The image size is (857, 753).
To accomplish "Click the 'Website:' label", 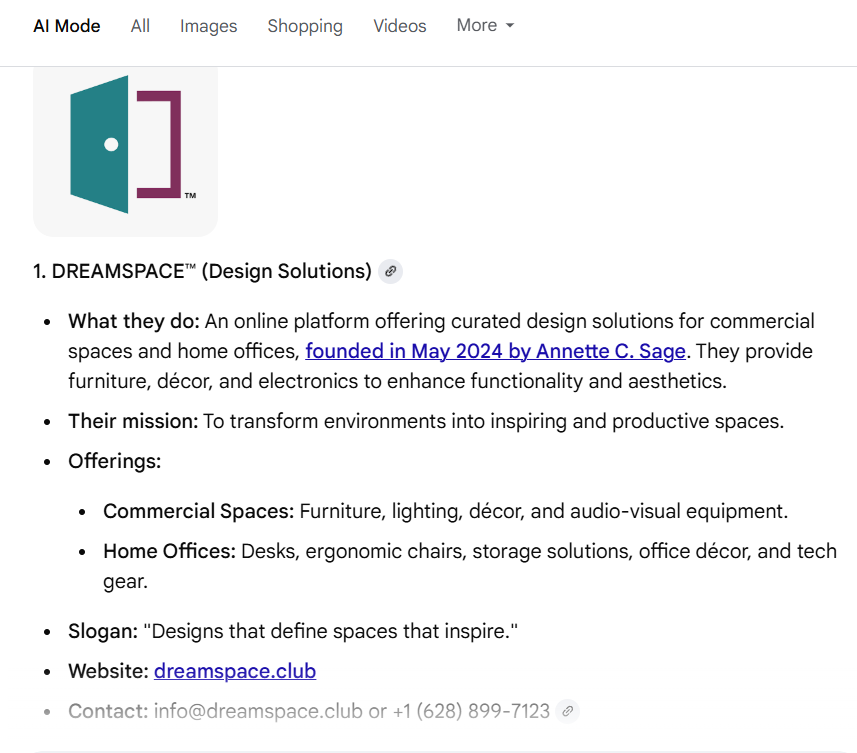I will tap(108, 671).
